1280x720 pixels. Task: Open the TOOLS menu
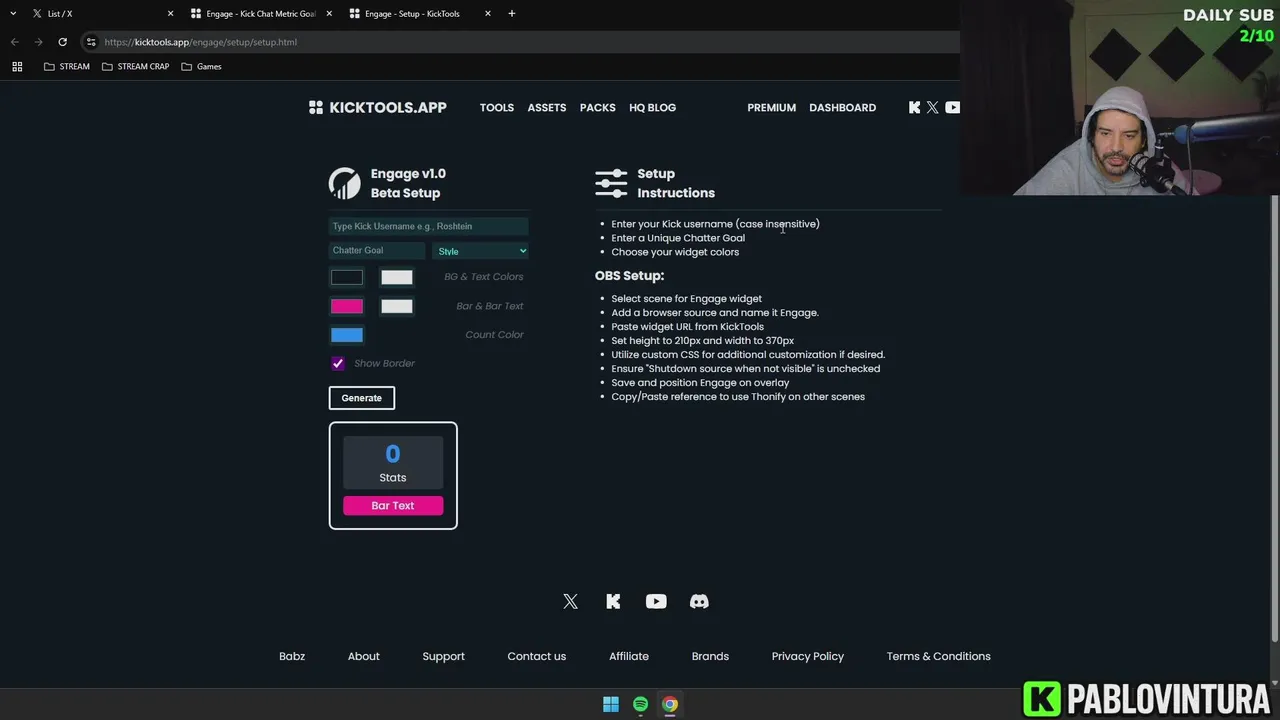tap(497, 107)
